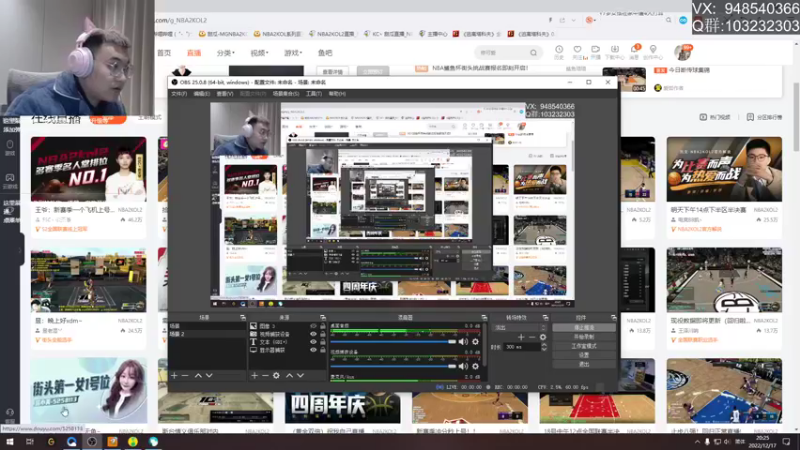Open video capture device audio gear in mixer
This screenshot has height=450, width=800.
[x=476, y=366]
